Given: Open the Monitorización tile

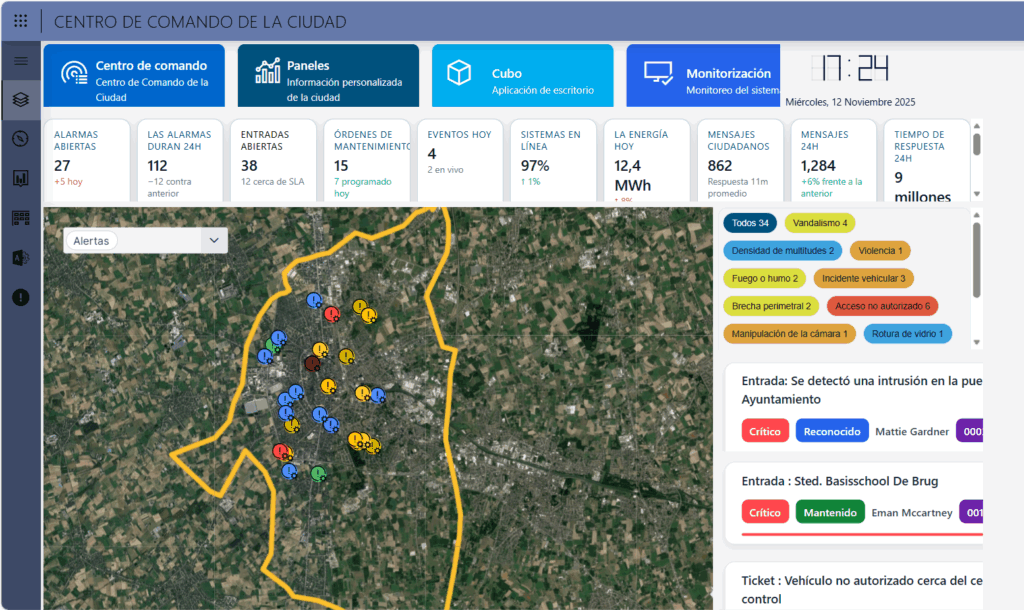Looking at the screenshot, I should pos(703,75).
